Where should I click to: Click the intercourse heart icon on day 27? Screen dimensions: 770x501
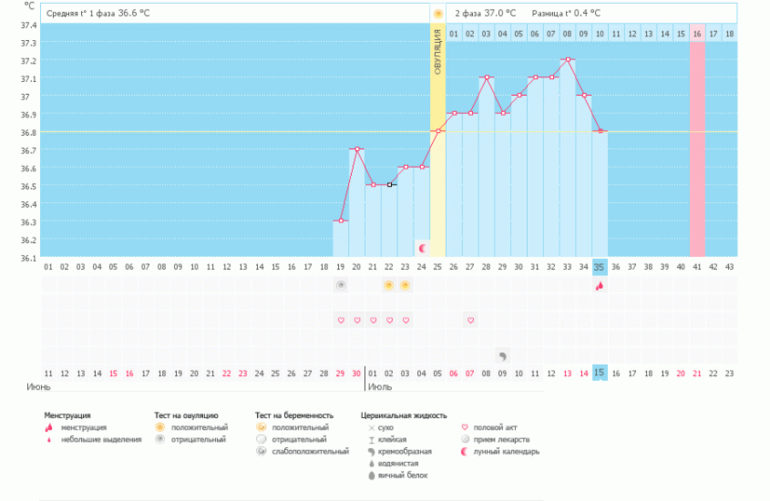tap(470, 320)
